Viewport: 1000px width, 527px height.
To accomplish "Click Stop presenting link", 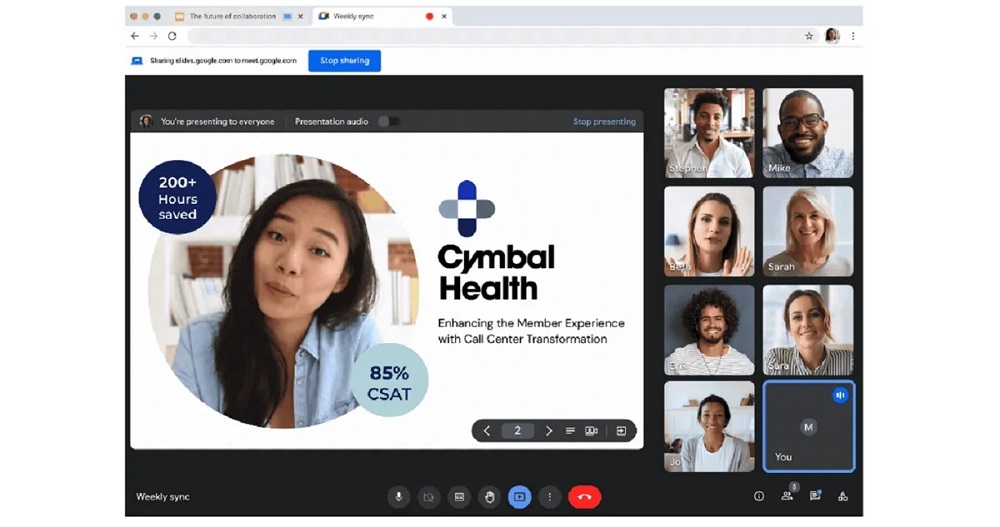I will 604,121.
